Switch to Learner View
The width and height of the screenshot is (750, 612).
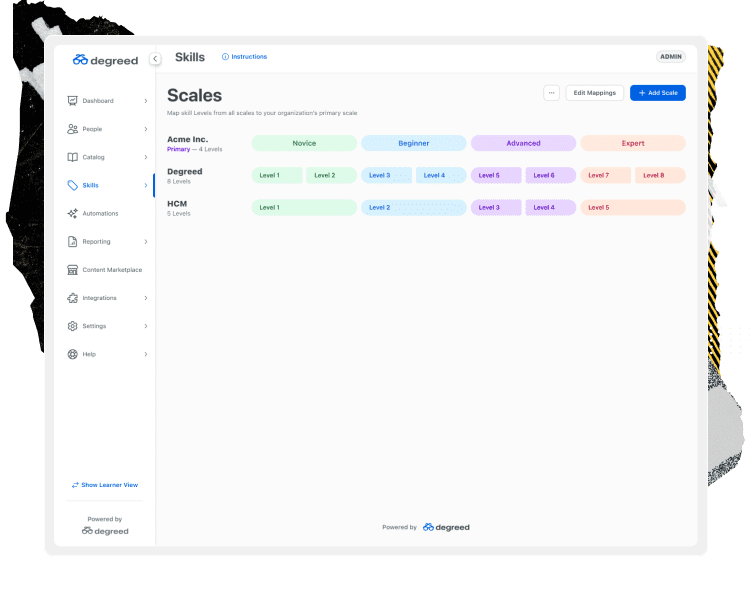click(105, 485)
